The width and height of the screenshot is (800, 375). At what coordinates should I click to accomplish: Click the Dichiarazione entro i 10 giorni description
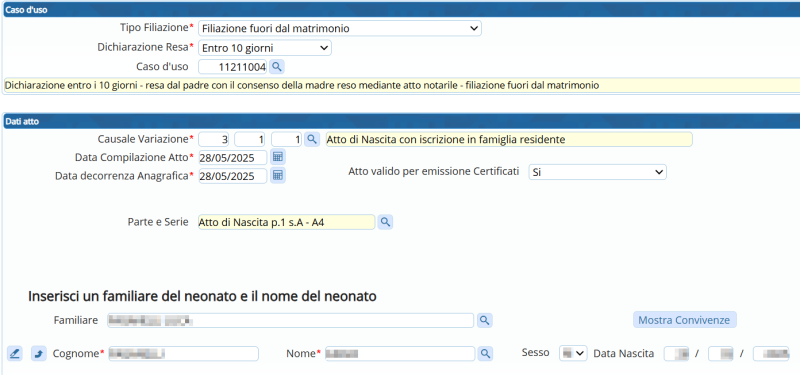(x=401, y=86)
